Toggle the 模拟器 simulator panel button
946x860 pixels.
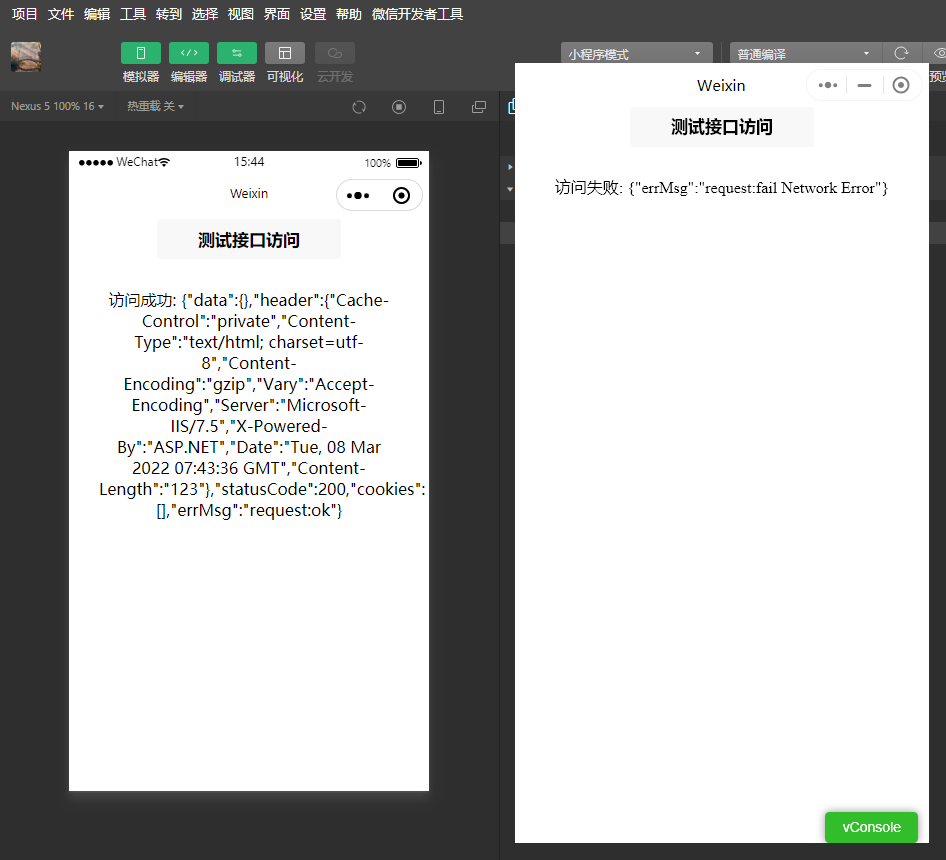click(141, 53)
